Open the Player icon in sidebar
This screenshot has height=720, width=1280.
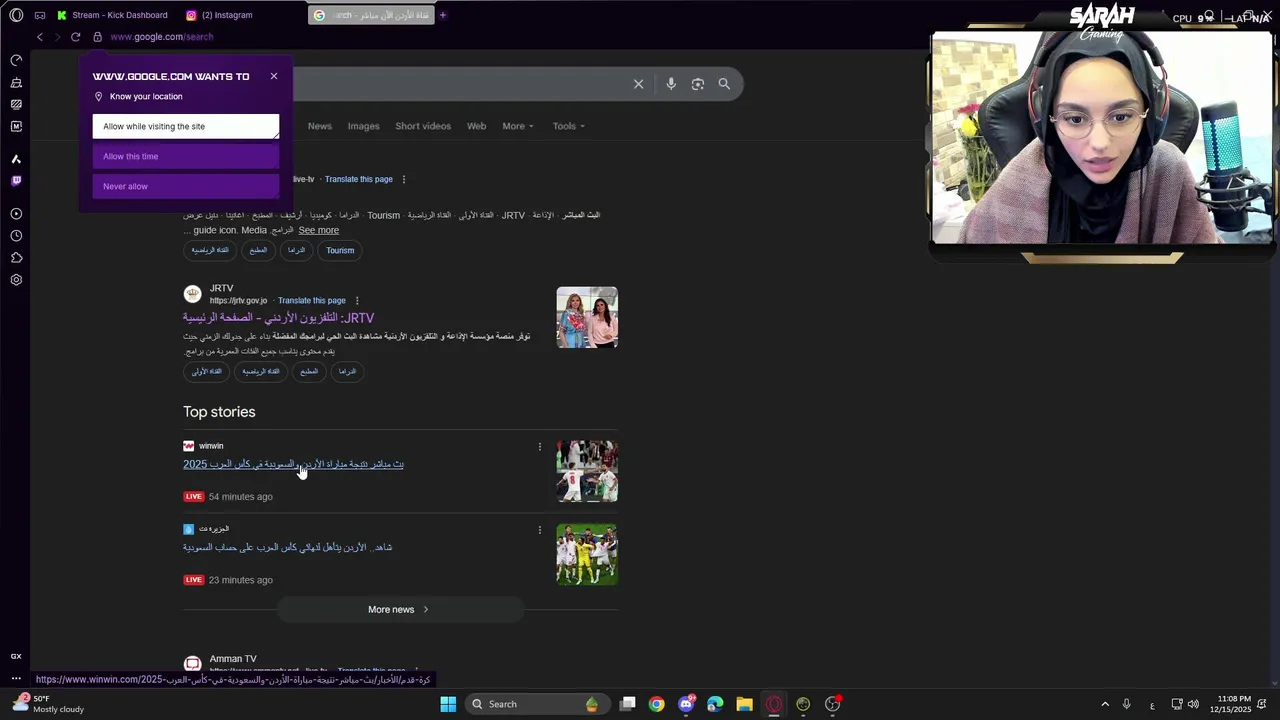tap(16, 214)
